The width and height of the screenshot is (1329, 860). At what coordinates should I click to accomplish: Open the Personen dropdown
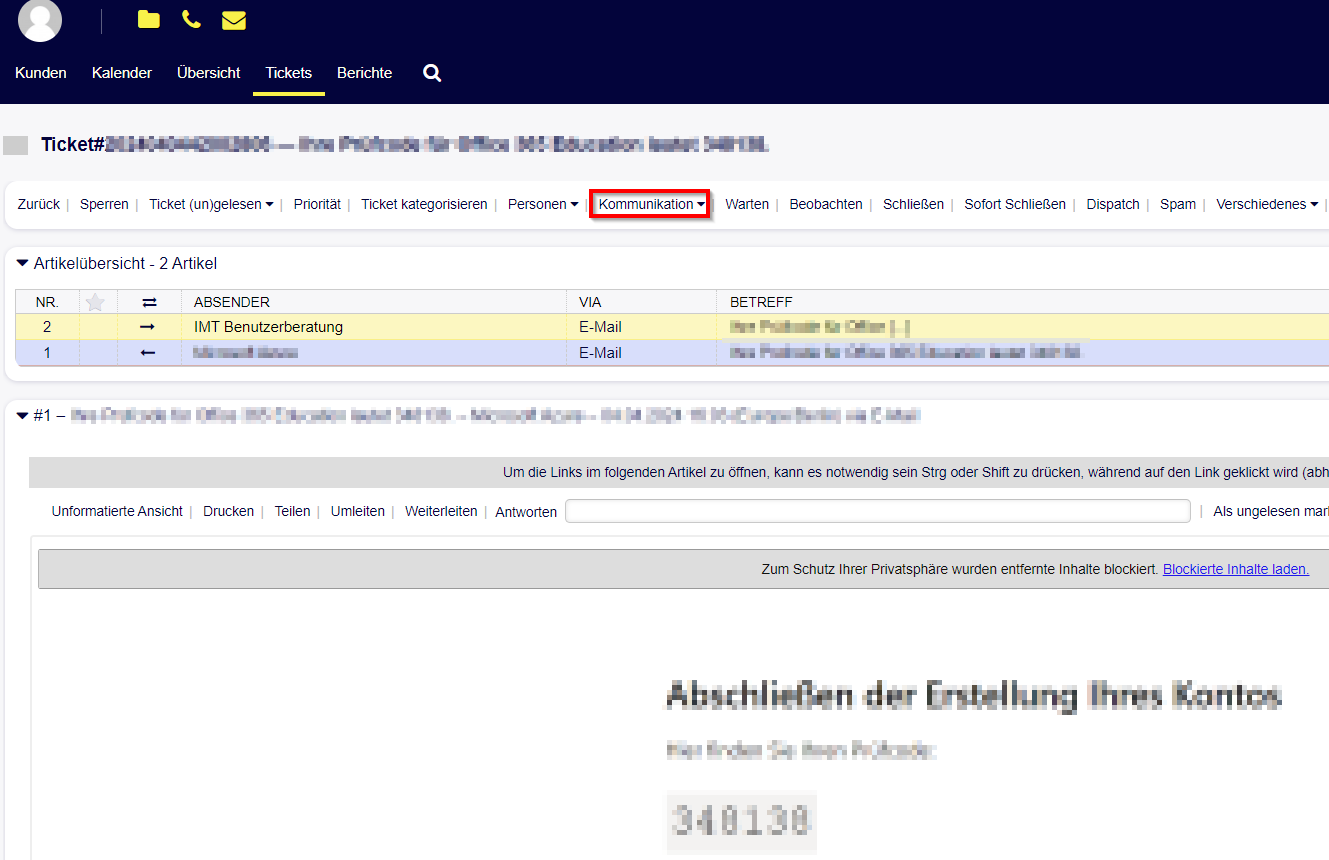pyautogui.click(x=543, y=204)
